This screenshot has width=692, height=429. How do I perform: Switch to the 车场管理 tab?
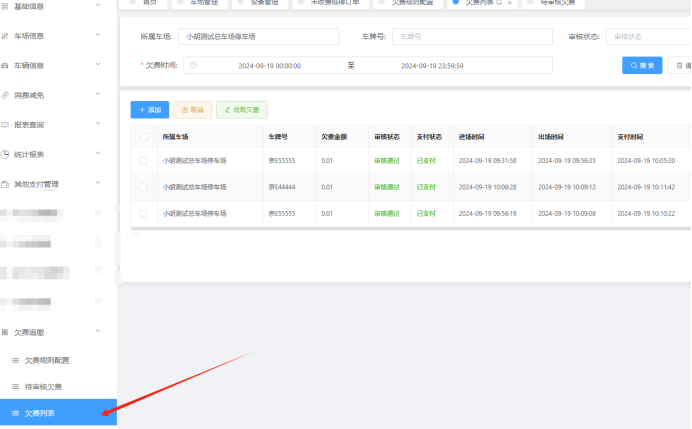pos(198,4)
